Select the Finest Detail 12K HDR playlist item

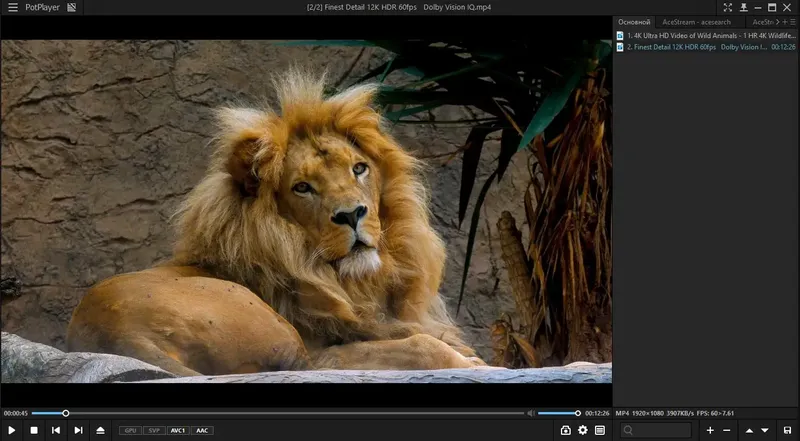click(x=706, y=47)
